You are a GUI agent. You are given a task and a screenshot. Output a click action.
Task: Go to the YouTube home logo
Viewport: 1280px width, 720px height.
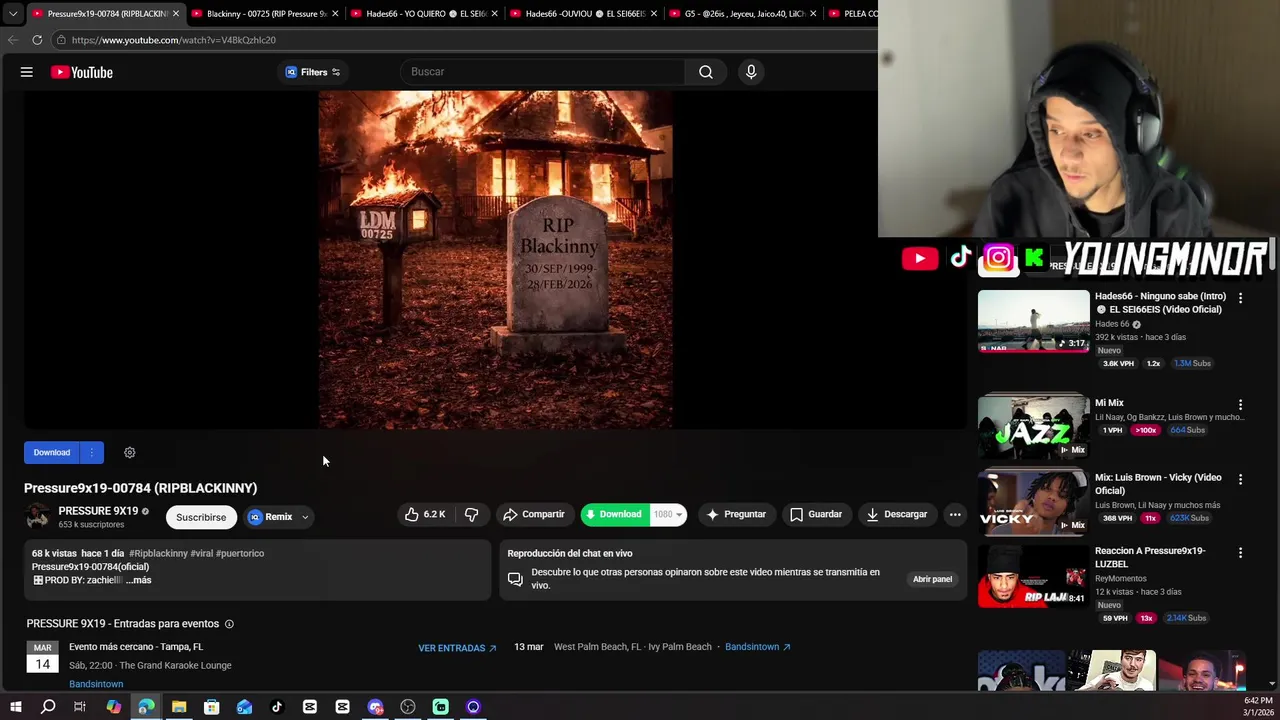82,72
